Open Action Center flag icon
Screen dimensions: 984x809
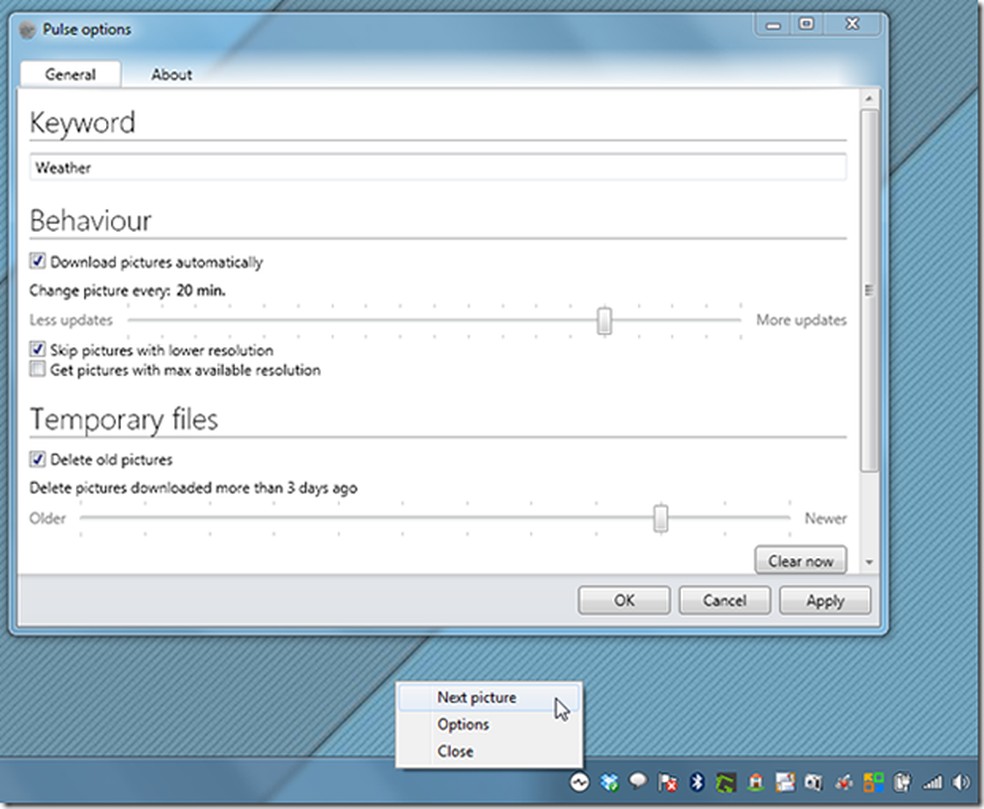(x=667, y=782)
